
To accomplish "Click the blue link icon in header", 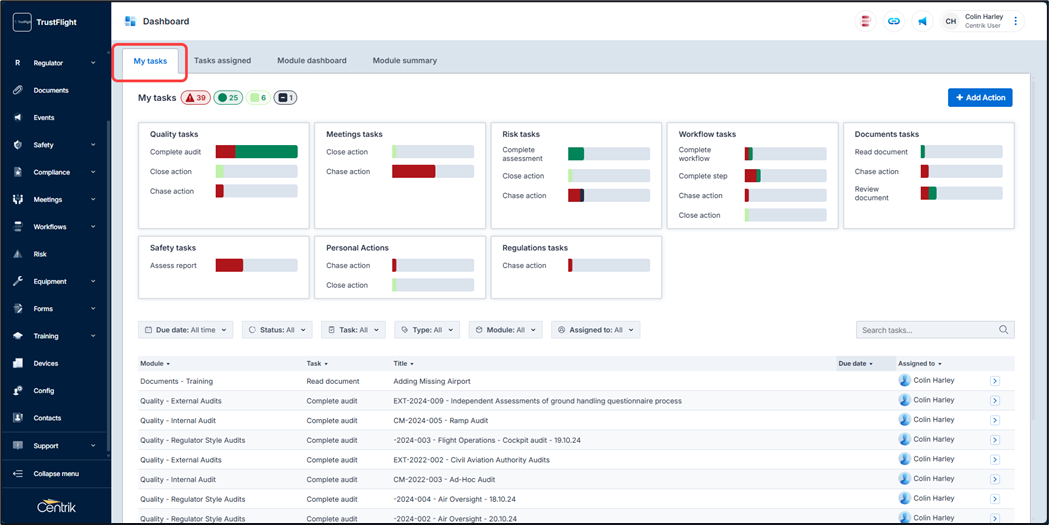I will pyautogui.click(x=893, y=21).
